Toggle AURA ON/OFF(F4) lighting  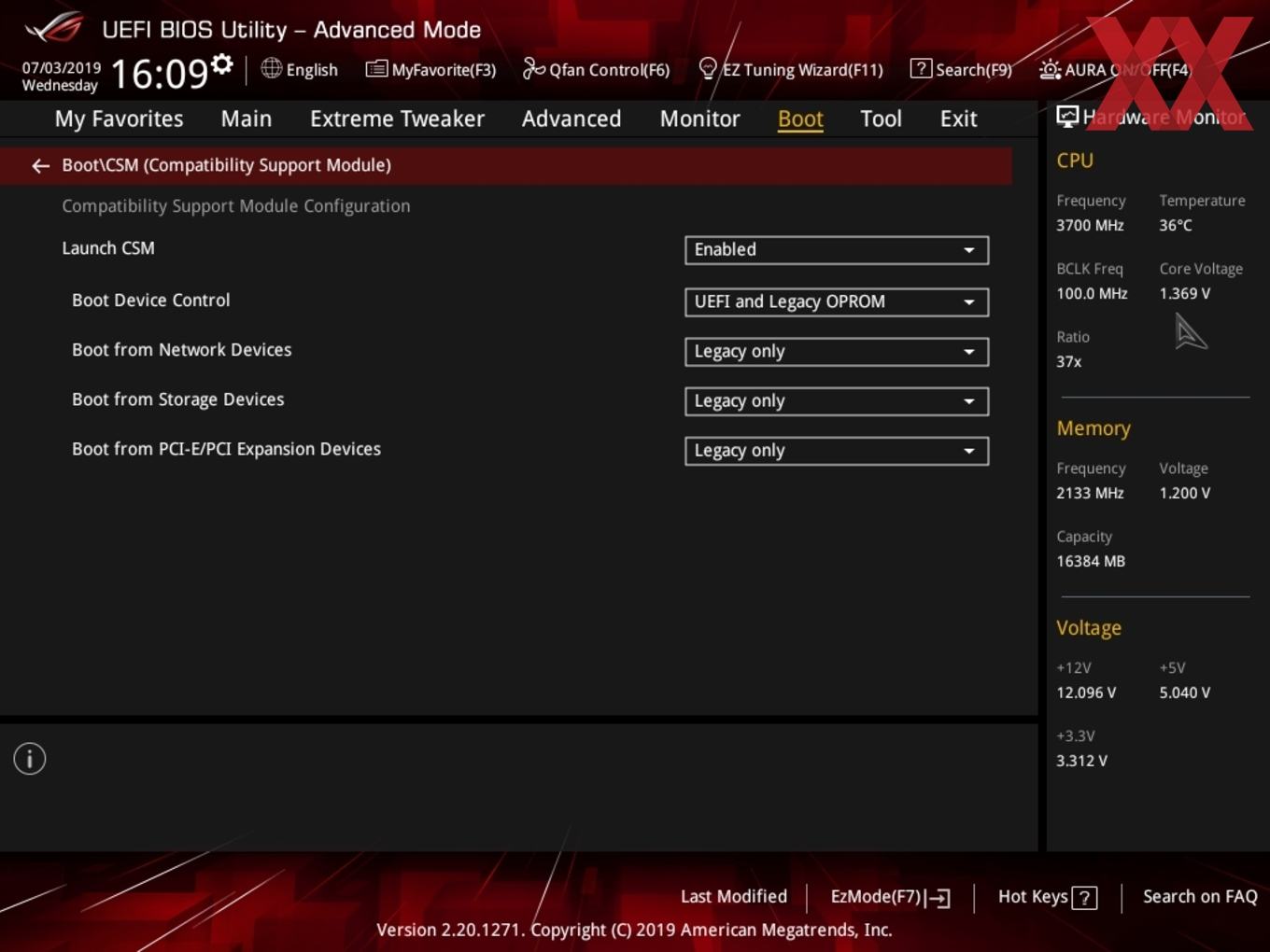tap(1115, 69)
